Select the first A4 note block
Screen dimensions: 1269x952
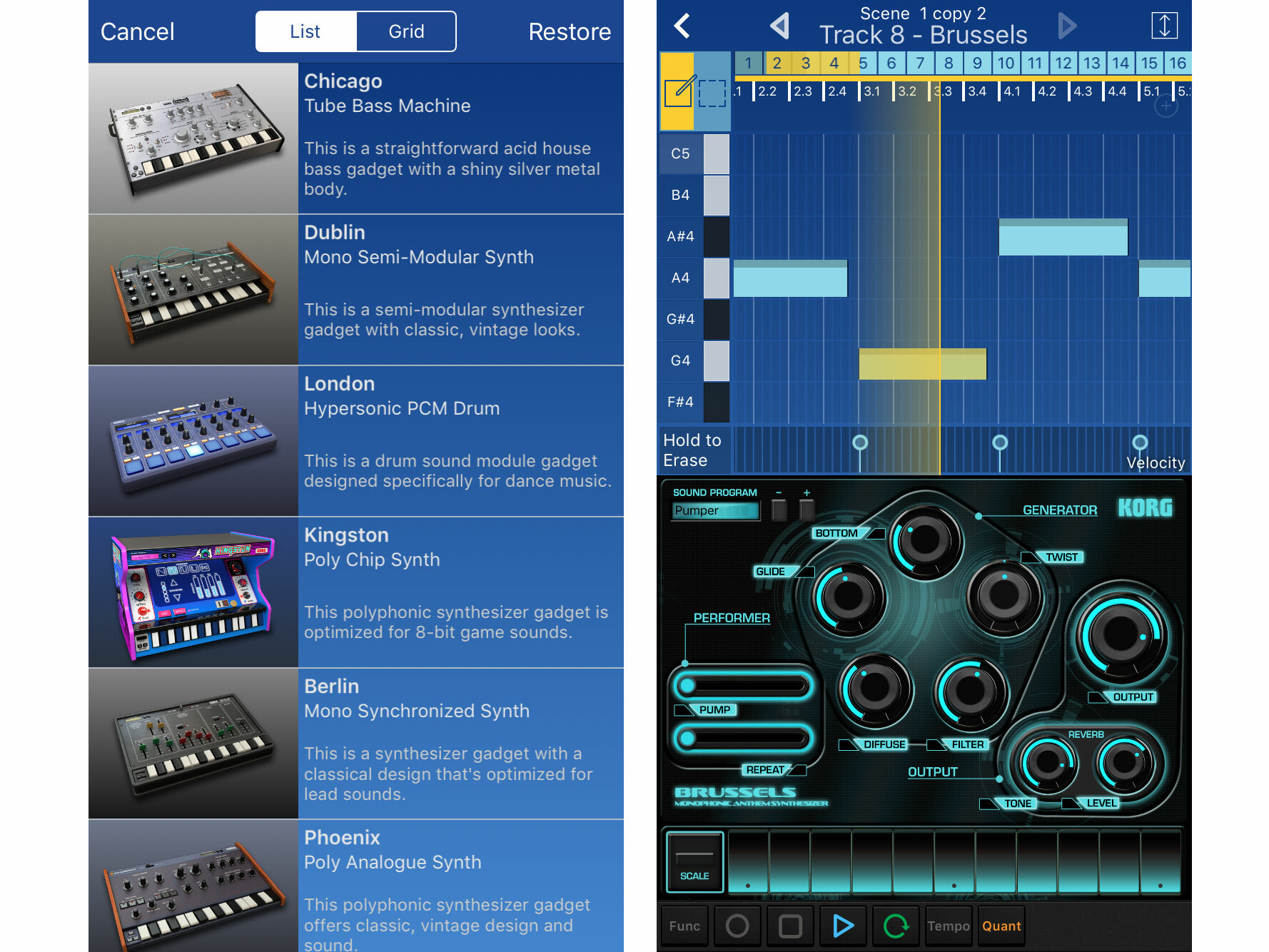coord(790,278)
